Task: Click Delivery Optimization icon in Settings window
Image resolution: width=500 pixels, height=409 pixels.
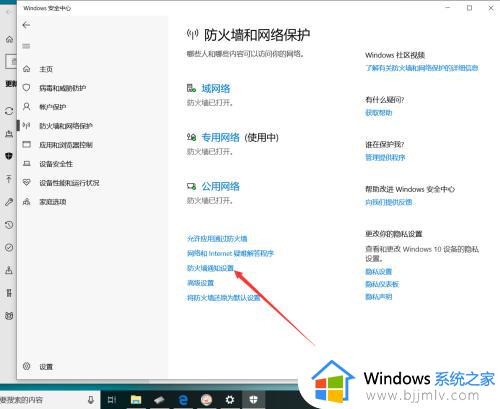Action: 9,134
